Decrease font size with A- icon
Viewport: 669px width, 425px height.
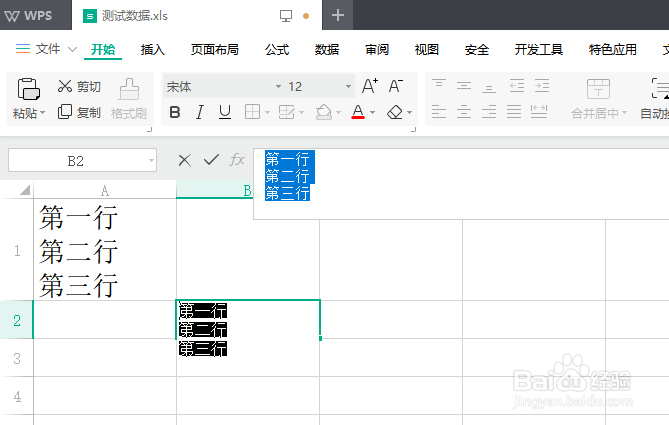click(396, 86)
